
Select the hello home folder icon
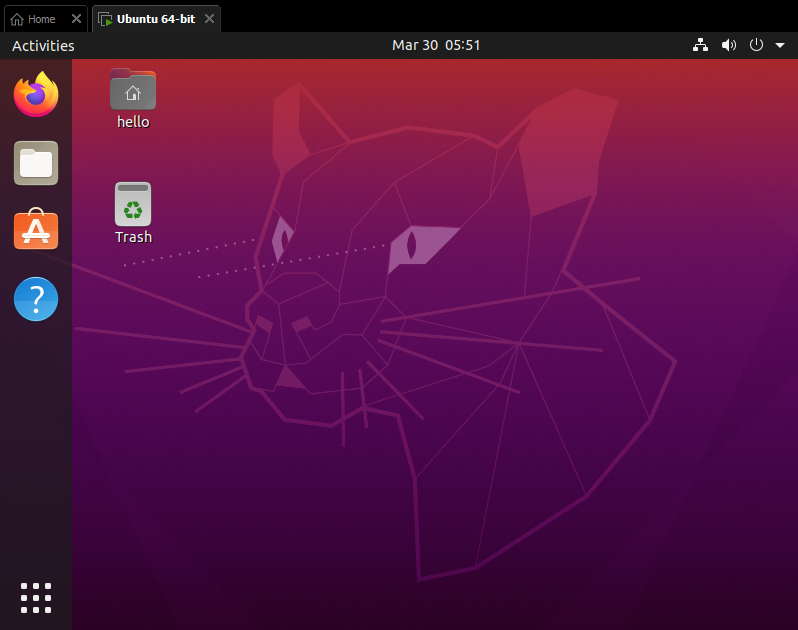coord(133,89)
